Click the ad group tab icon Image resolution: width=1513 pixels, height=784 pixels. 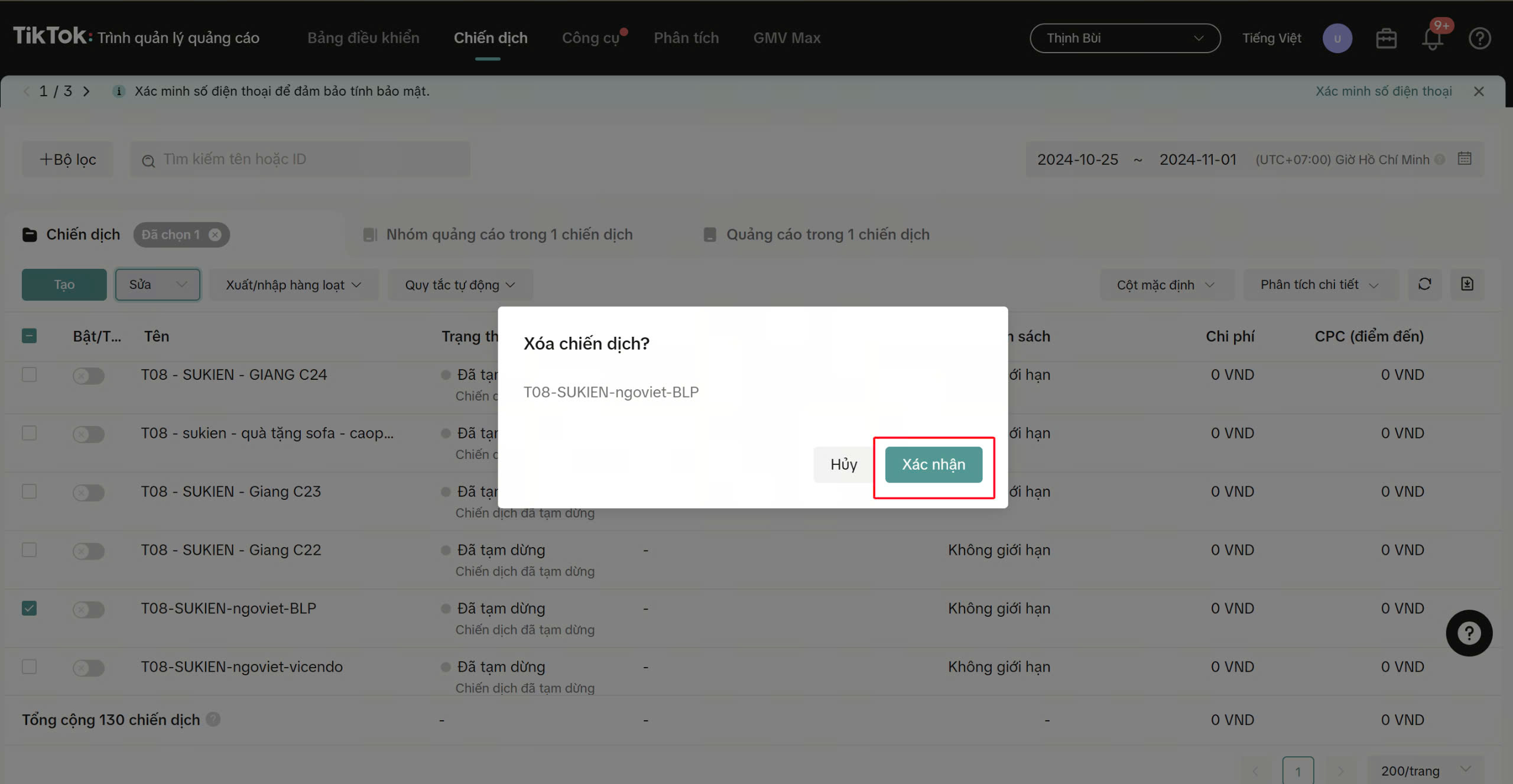370,235
